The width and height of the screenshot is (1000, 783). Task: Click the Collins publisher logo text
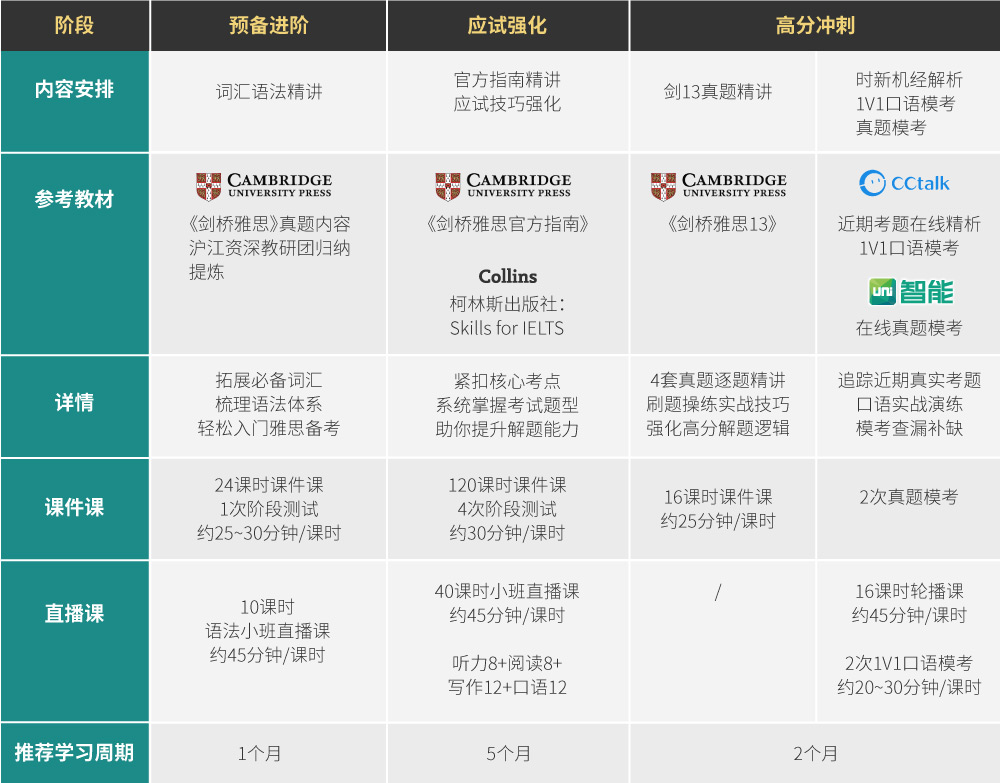click(x=507, y=277)
